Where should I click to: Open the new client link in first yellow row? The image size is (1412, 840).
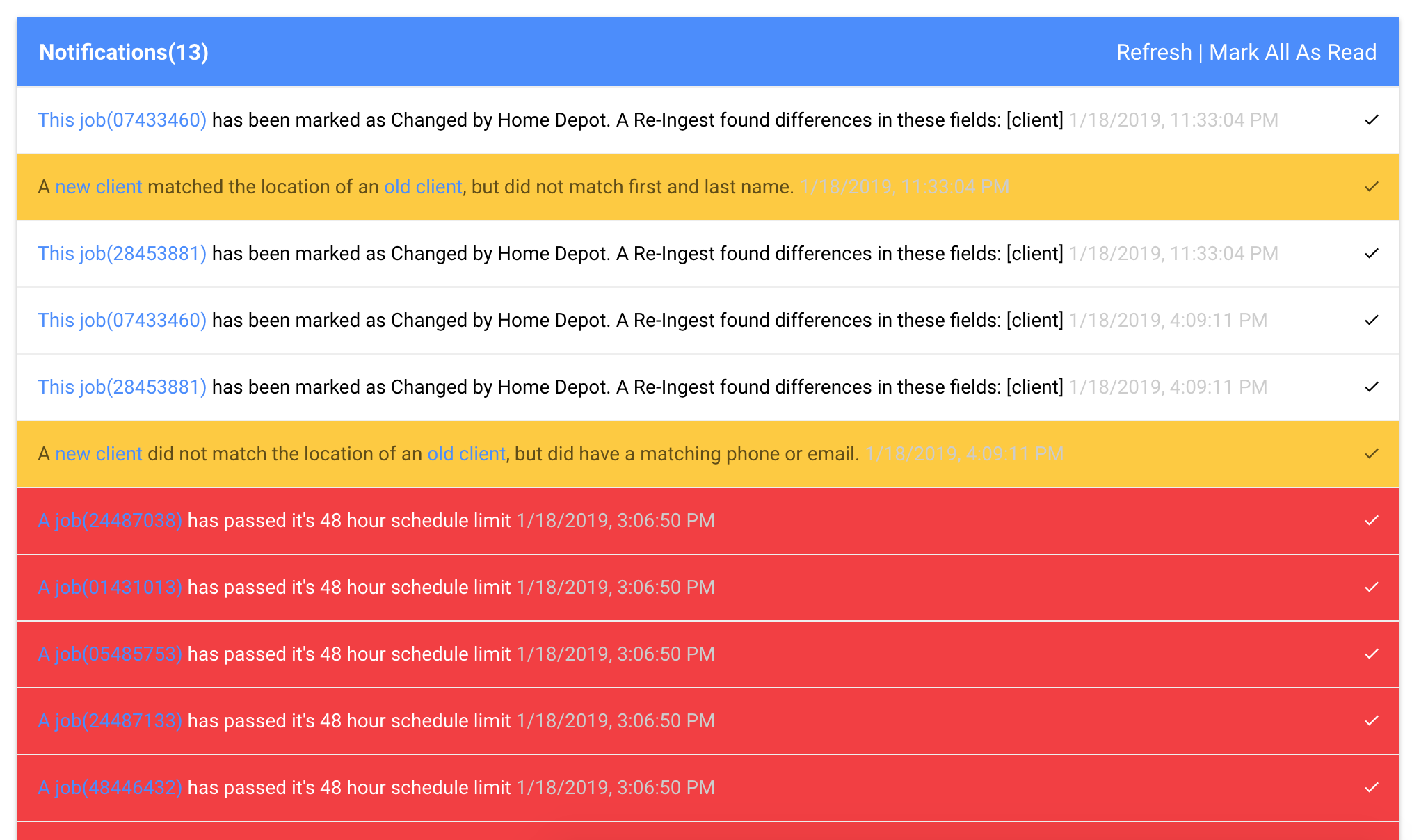(99, 186)
